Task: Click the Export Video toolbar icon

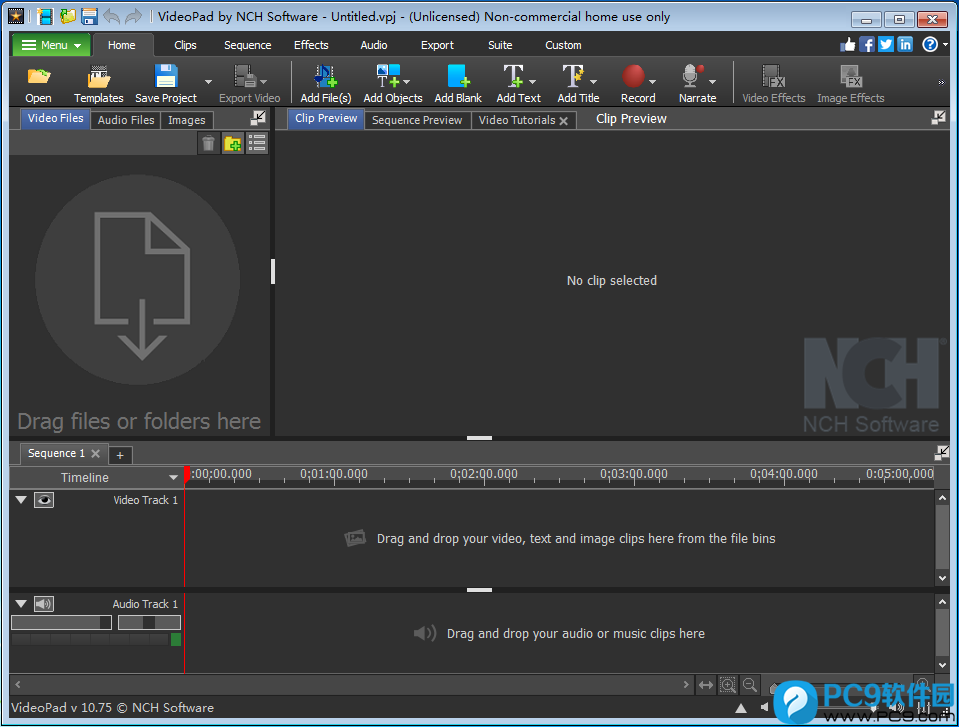Action: [246, 77]
